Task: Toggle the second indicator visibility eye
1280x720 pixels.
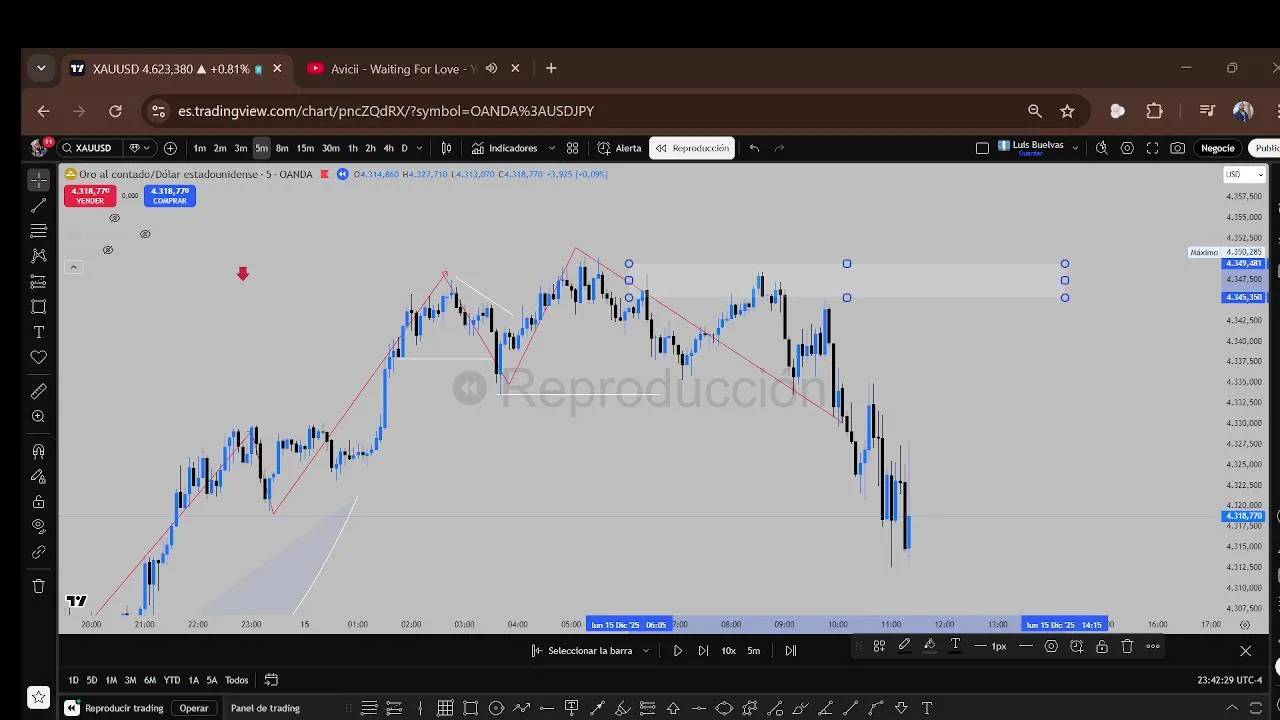Action: tap(145, 234)
